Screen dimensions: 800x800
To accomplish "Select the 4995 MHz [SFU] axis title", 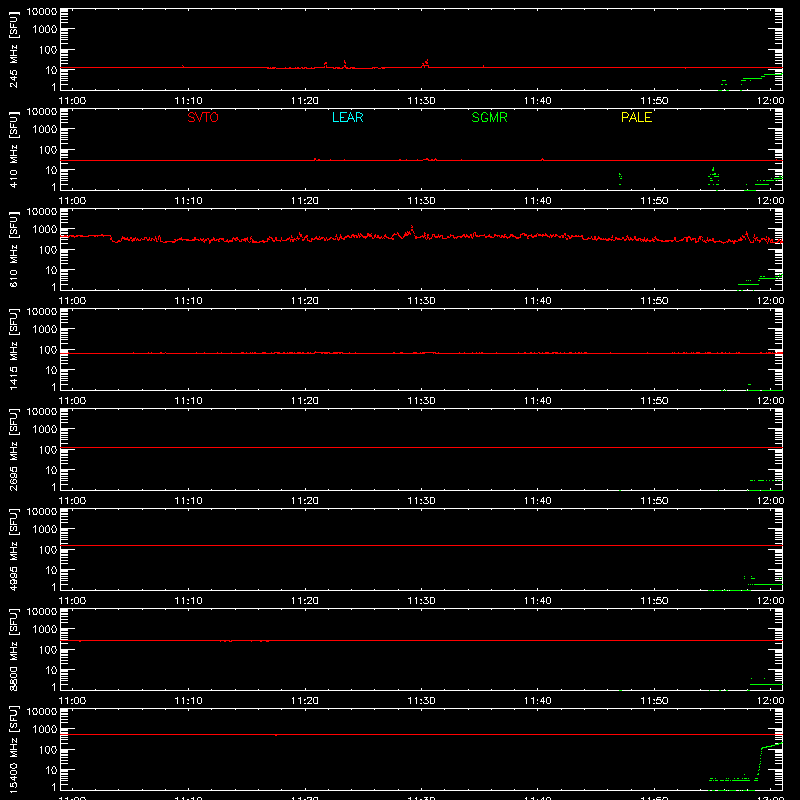I will click(14, 549).
